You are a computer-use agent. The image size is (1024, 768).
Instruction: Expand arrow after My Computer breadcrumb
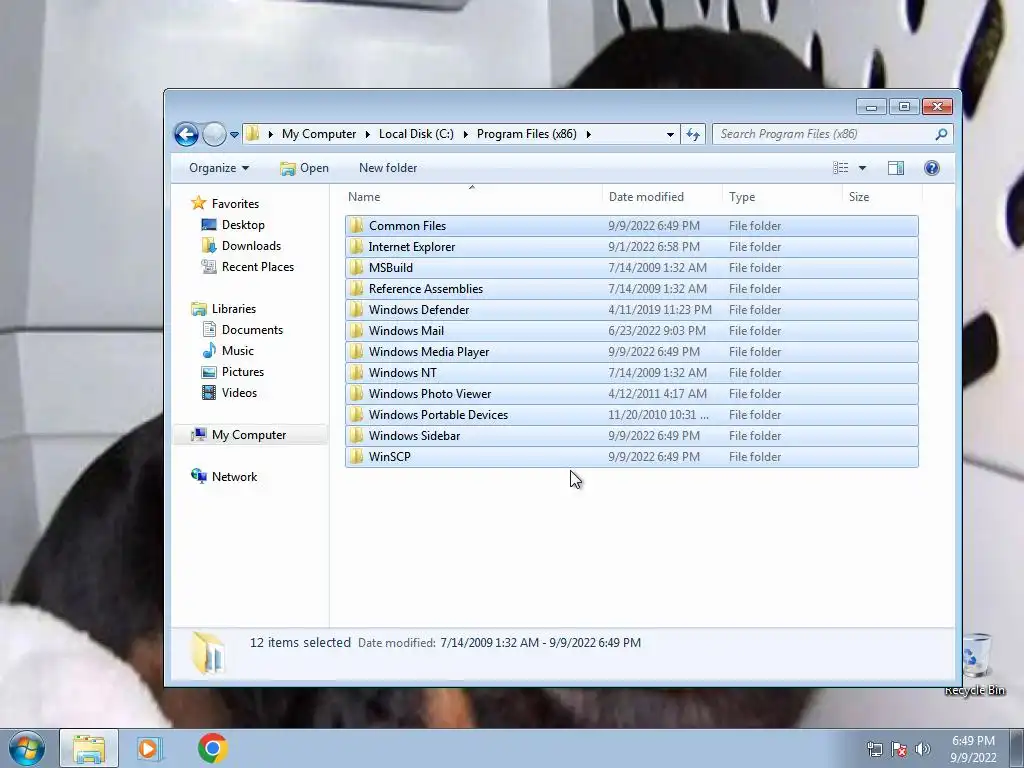click(367, 134)
